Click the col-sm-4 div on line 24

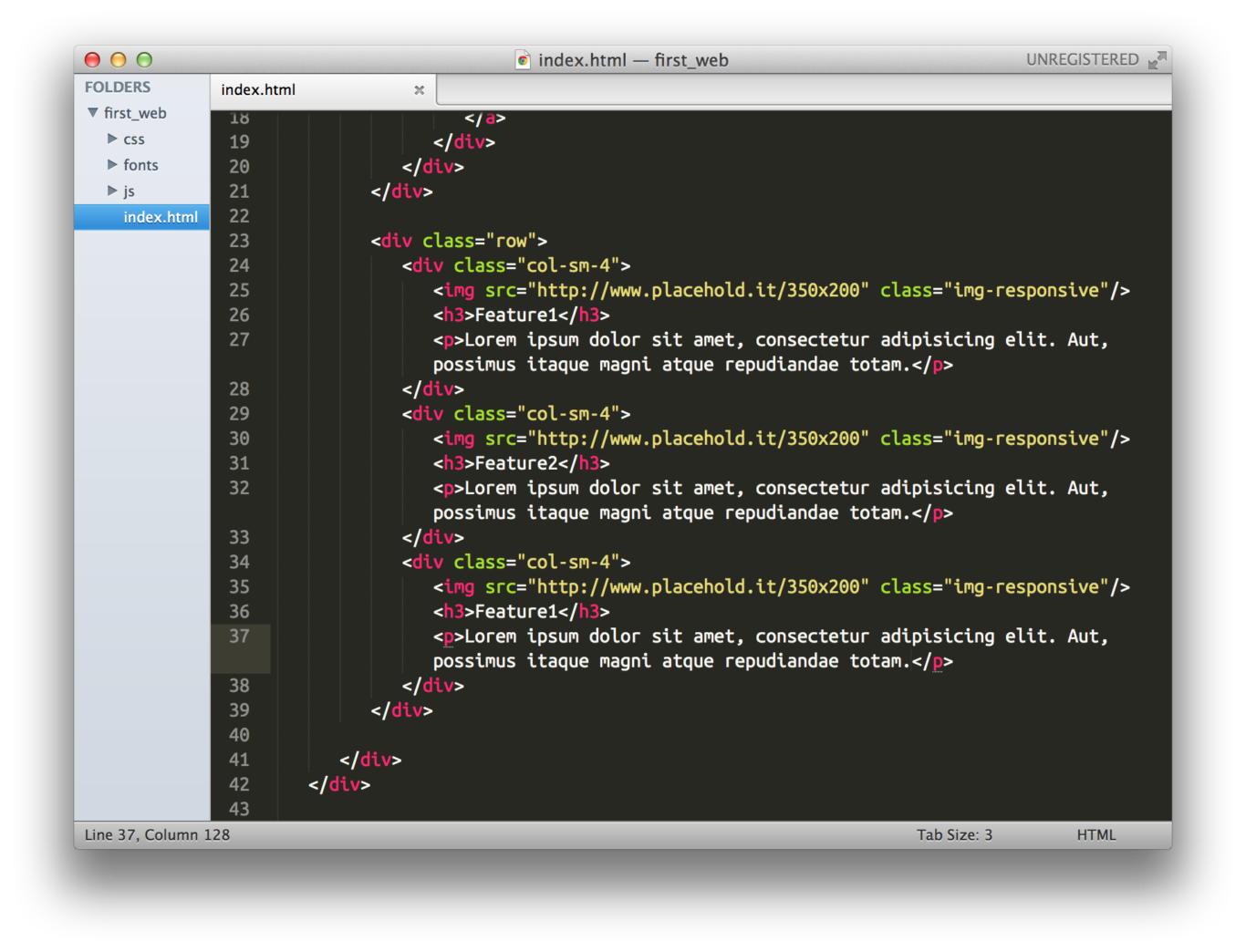coord(516,265)
